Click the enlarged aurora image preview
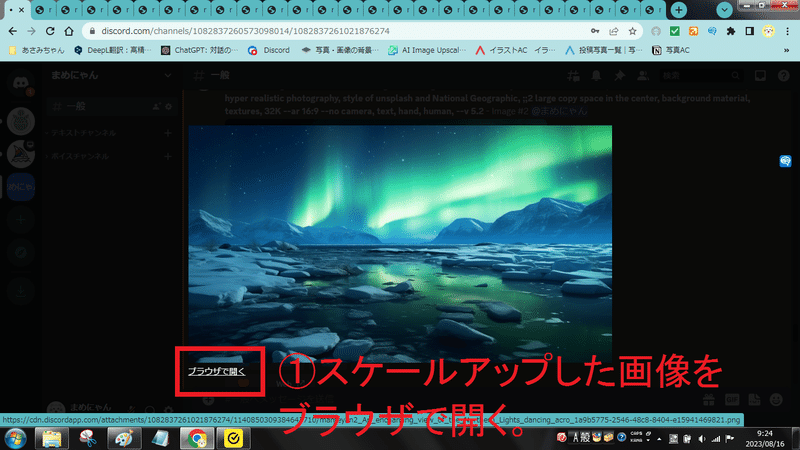The image size is (800, 450). pos(400,244)
